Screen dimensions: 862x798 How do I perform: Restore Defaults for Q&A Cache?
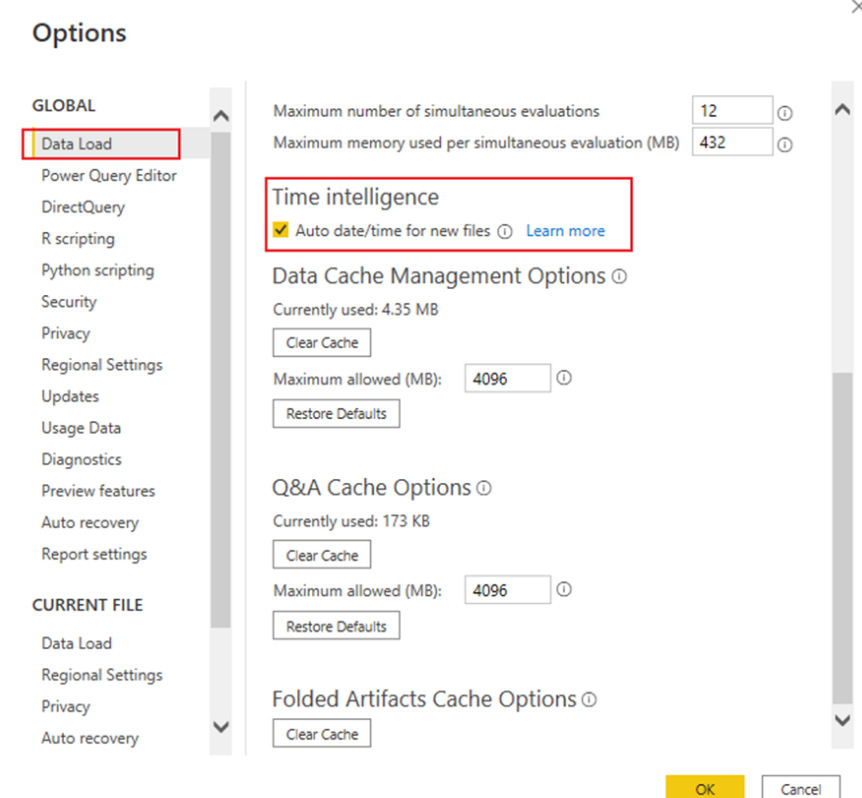click(x=336, y=625)
